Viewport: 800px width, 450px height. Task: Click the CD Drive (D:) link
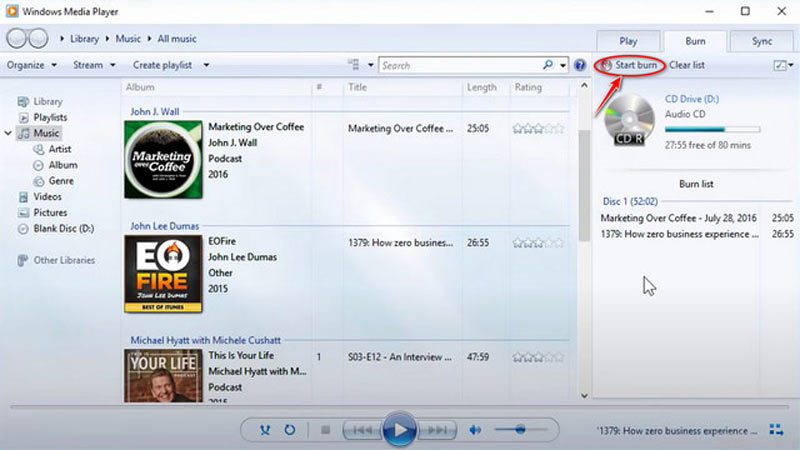point(691,99)
